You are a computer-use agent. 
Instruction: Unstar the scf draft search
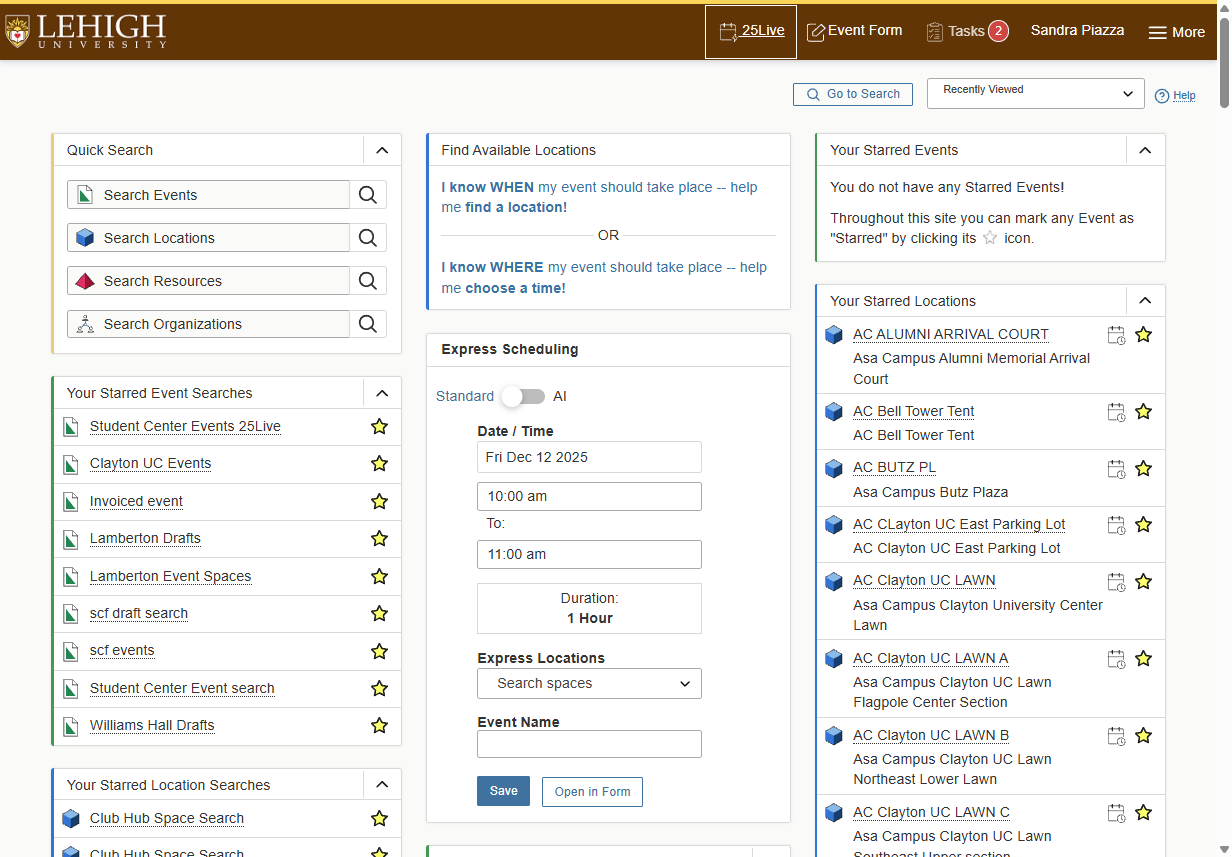(x=379, y=613)
